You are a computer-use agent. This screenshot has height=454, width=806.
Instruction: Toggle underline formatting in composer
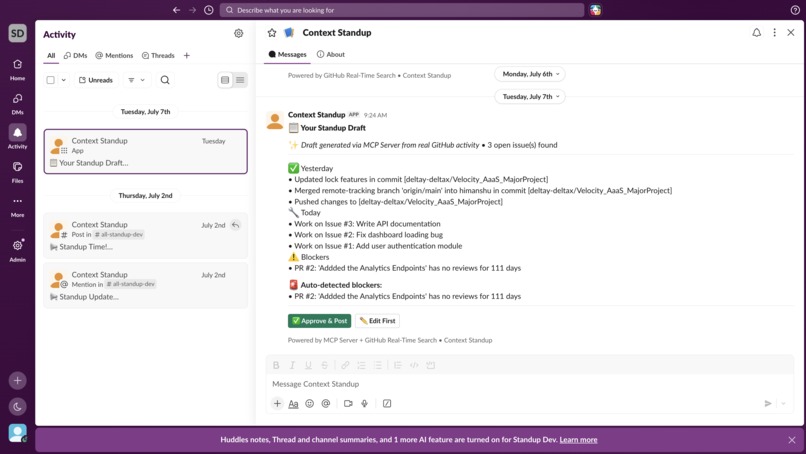[308, 365]
